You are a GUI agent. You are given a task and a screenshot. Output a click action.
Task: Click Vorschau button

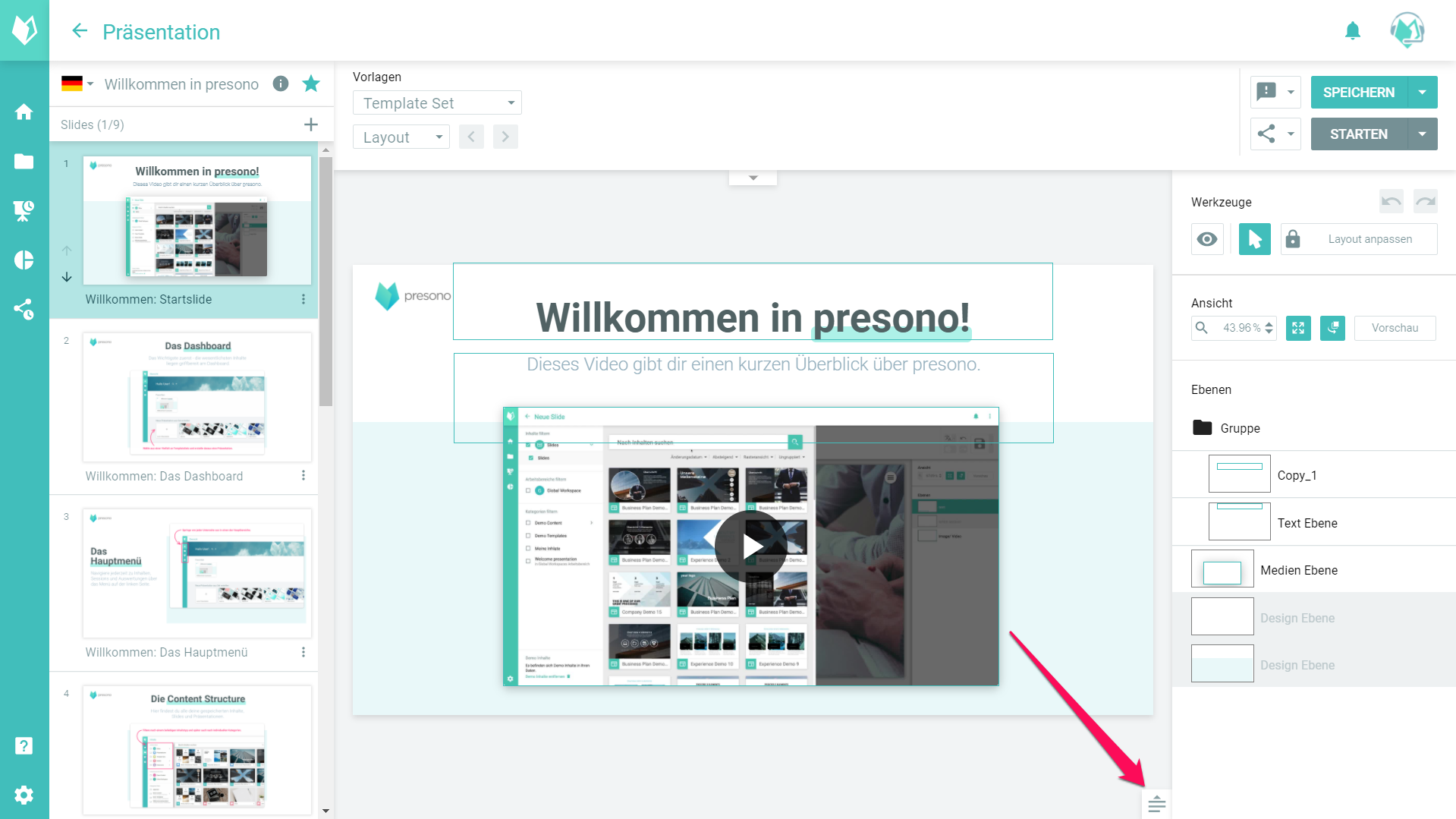pyautogui.click(x=1395, y=328)
